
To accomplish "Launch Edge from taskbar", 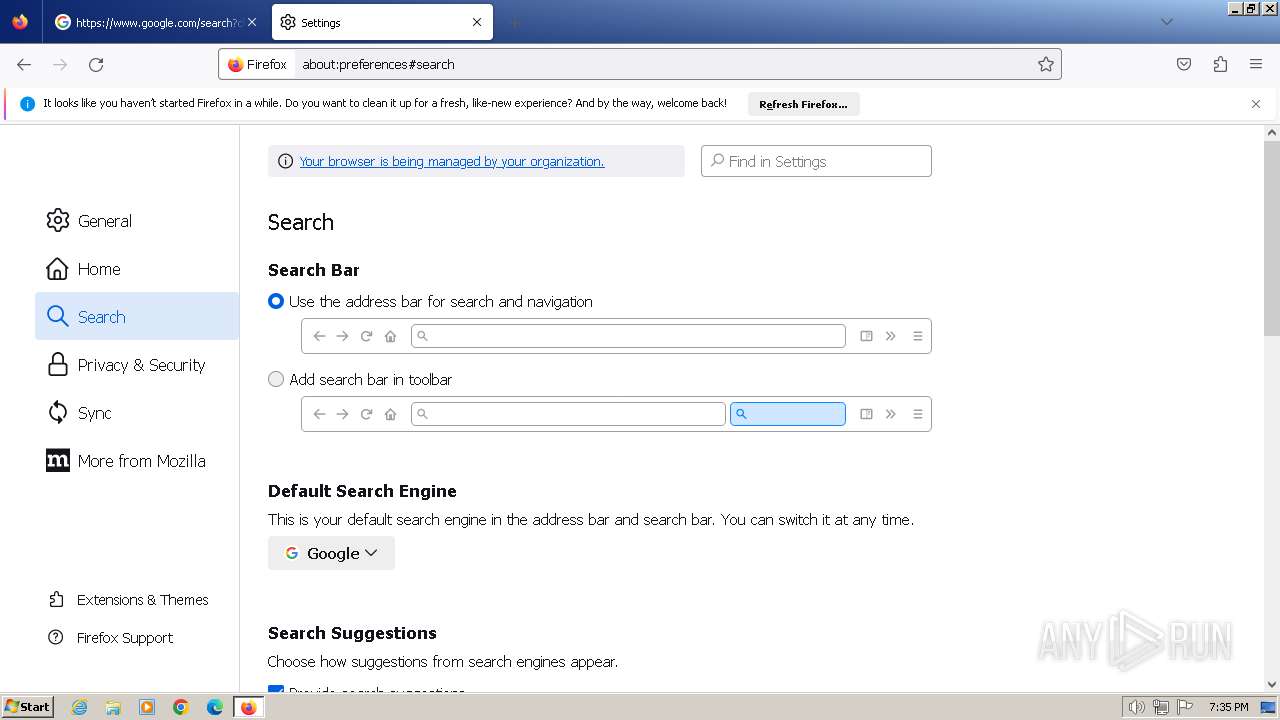I will pyautogui.click(x=215, y=707).
